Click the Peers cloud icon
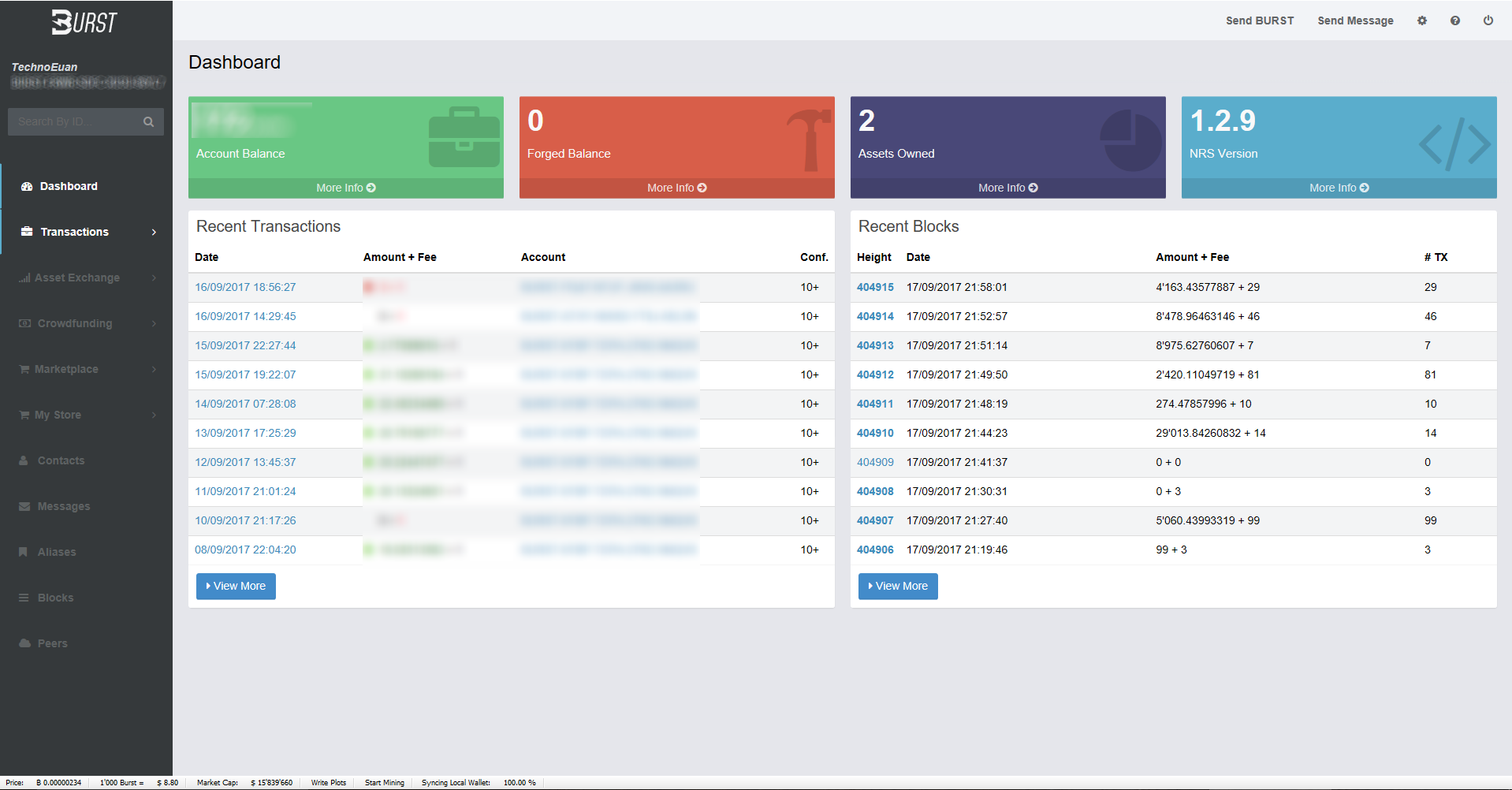Screen dimensions: 1512x790 (24, 643)
